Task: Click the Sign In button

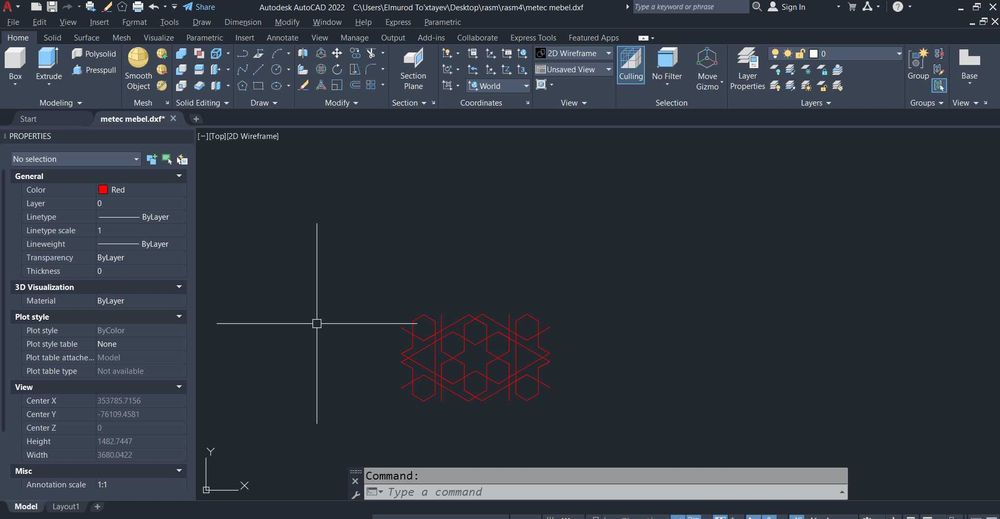Action: point(786,7)
